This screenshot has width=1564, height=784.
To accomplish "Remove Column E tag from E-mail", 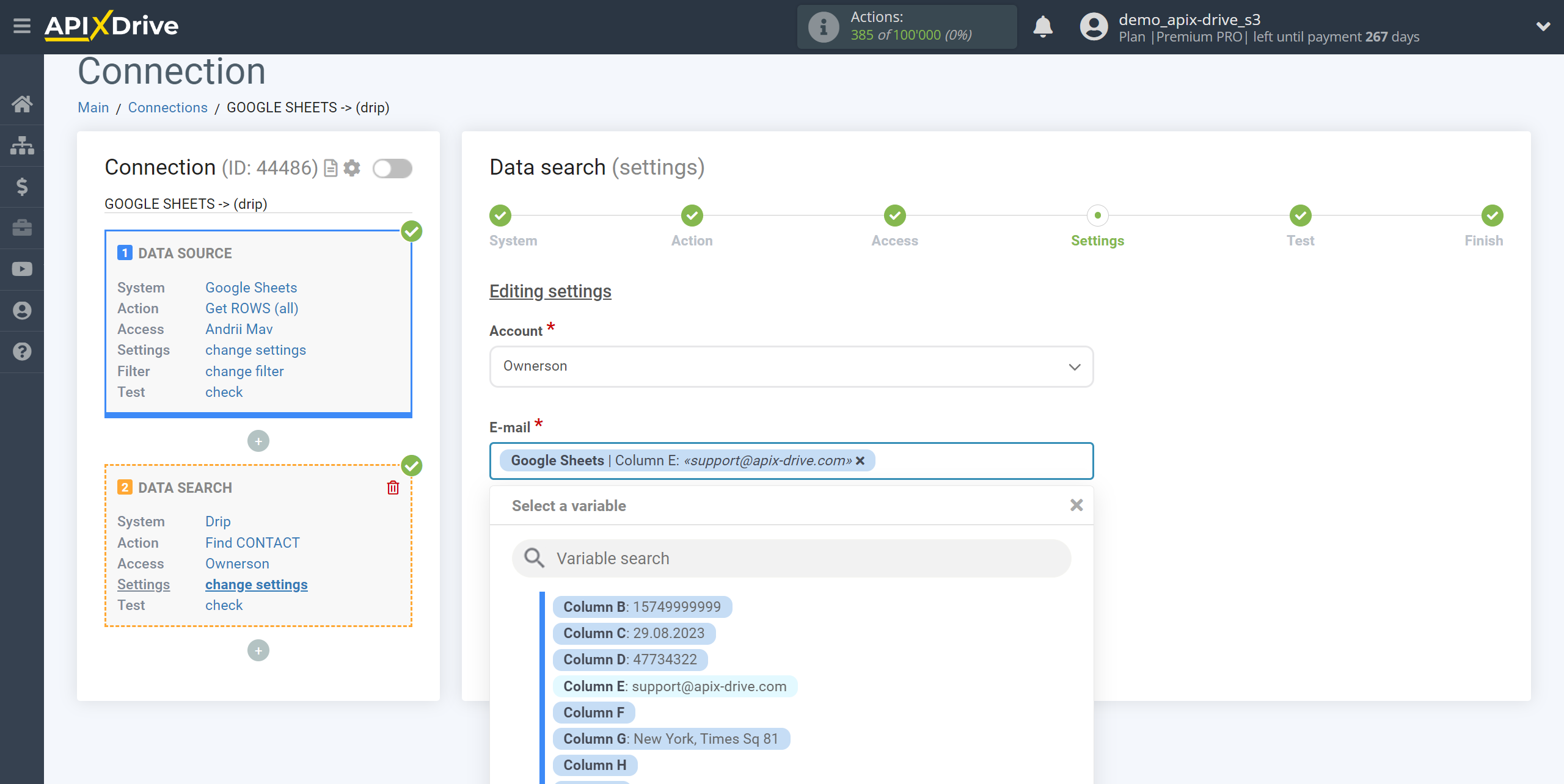I will pos(860,461).
